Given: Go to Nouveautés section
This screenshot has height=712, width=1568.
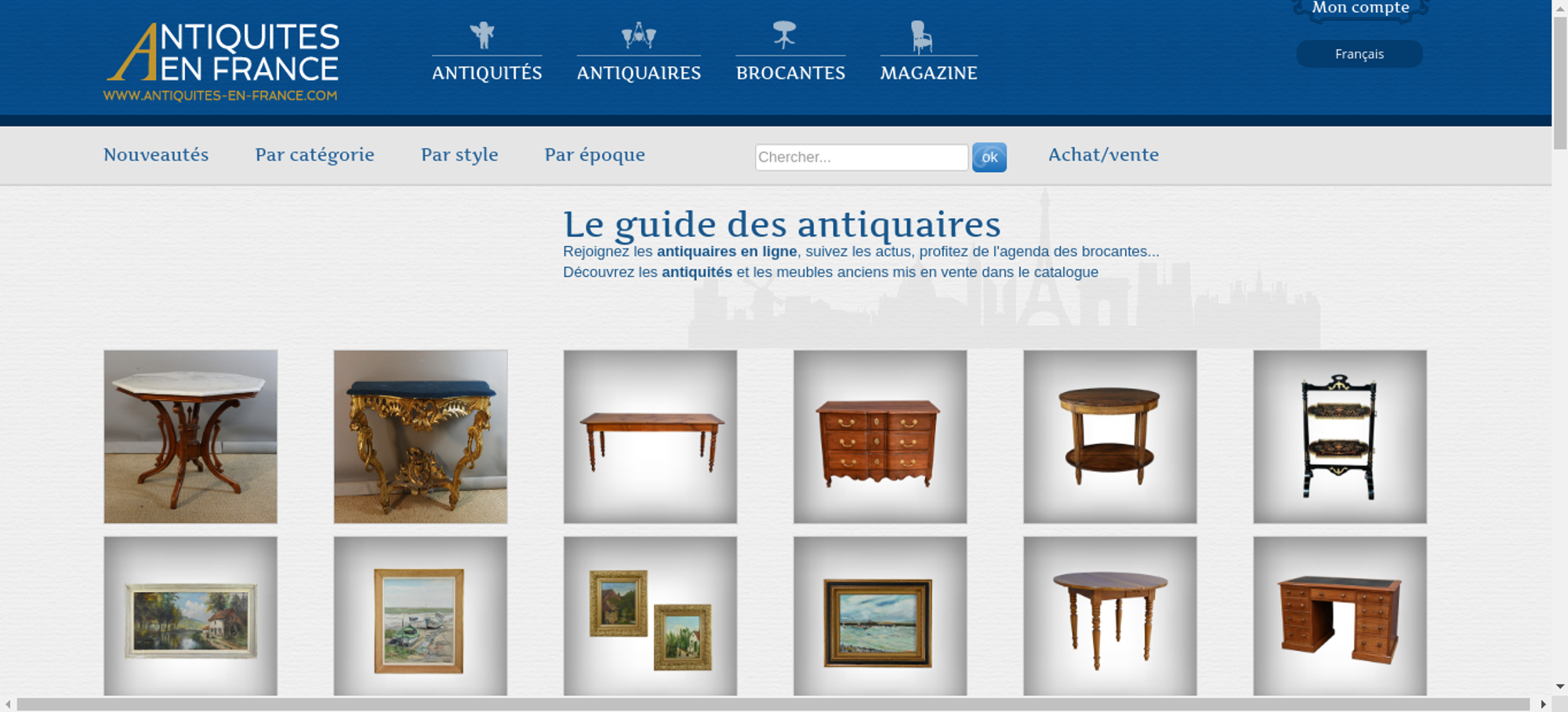Looking at the screenshot, I should tap(156, 154).
